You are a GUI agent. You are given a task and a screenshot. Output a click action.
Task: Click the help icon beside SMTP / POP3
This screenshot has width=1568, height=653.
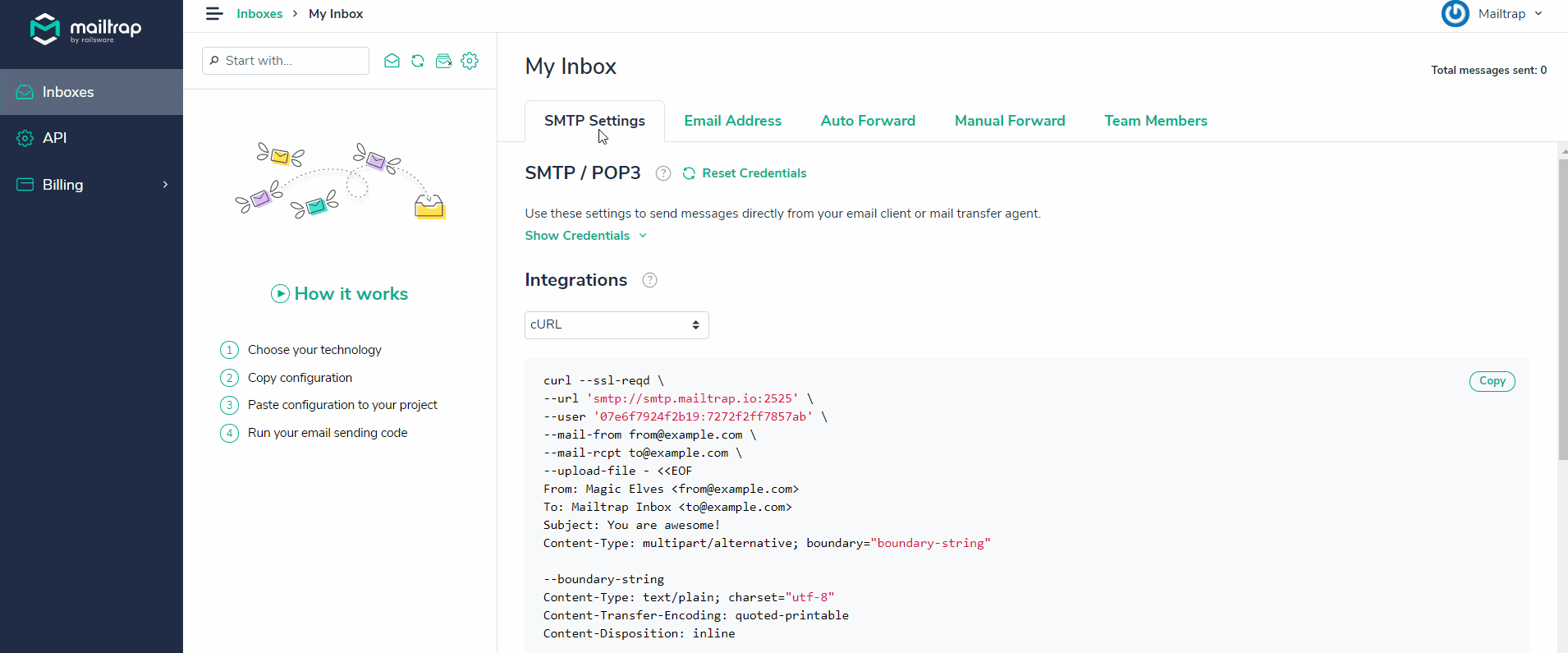[663, 173]
